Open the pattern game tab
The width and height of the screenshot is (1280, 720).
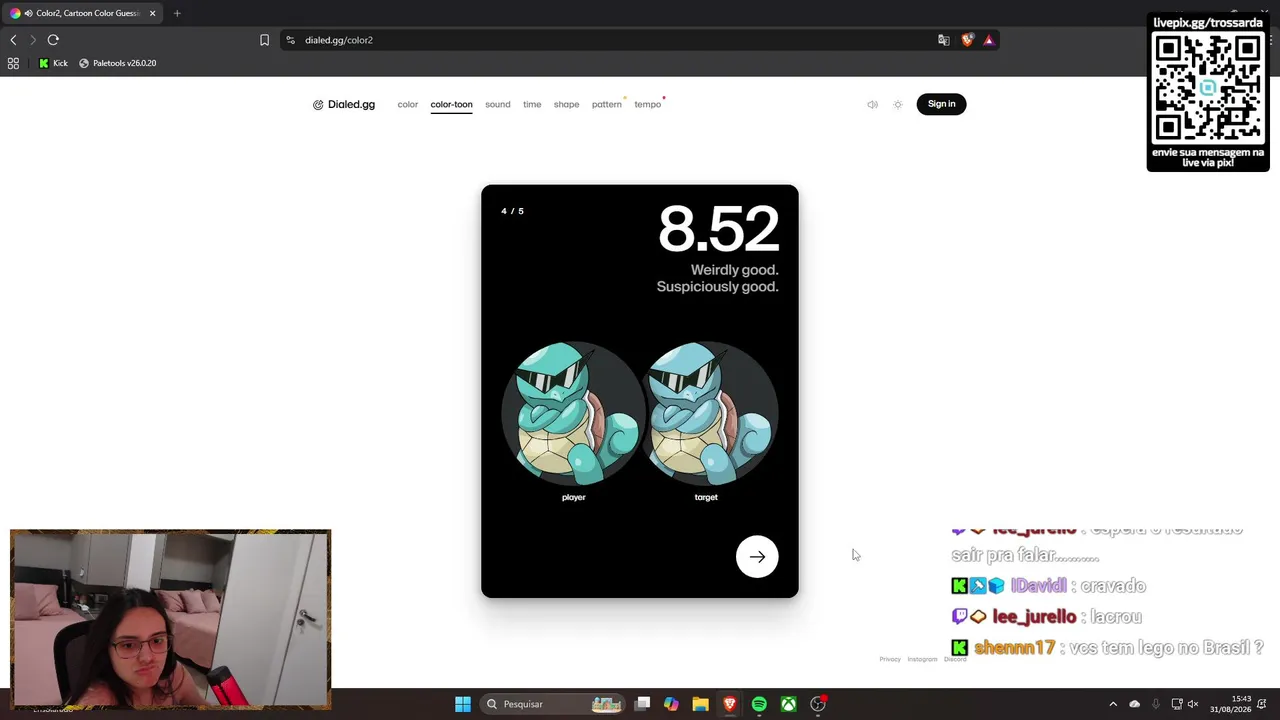[606, 104]
